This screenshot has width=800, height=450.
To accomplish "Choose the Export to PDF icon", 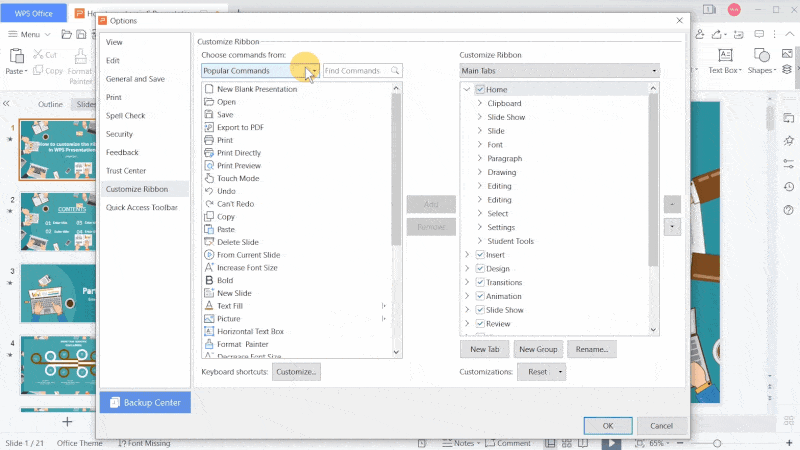I will click(209, 127).
